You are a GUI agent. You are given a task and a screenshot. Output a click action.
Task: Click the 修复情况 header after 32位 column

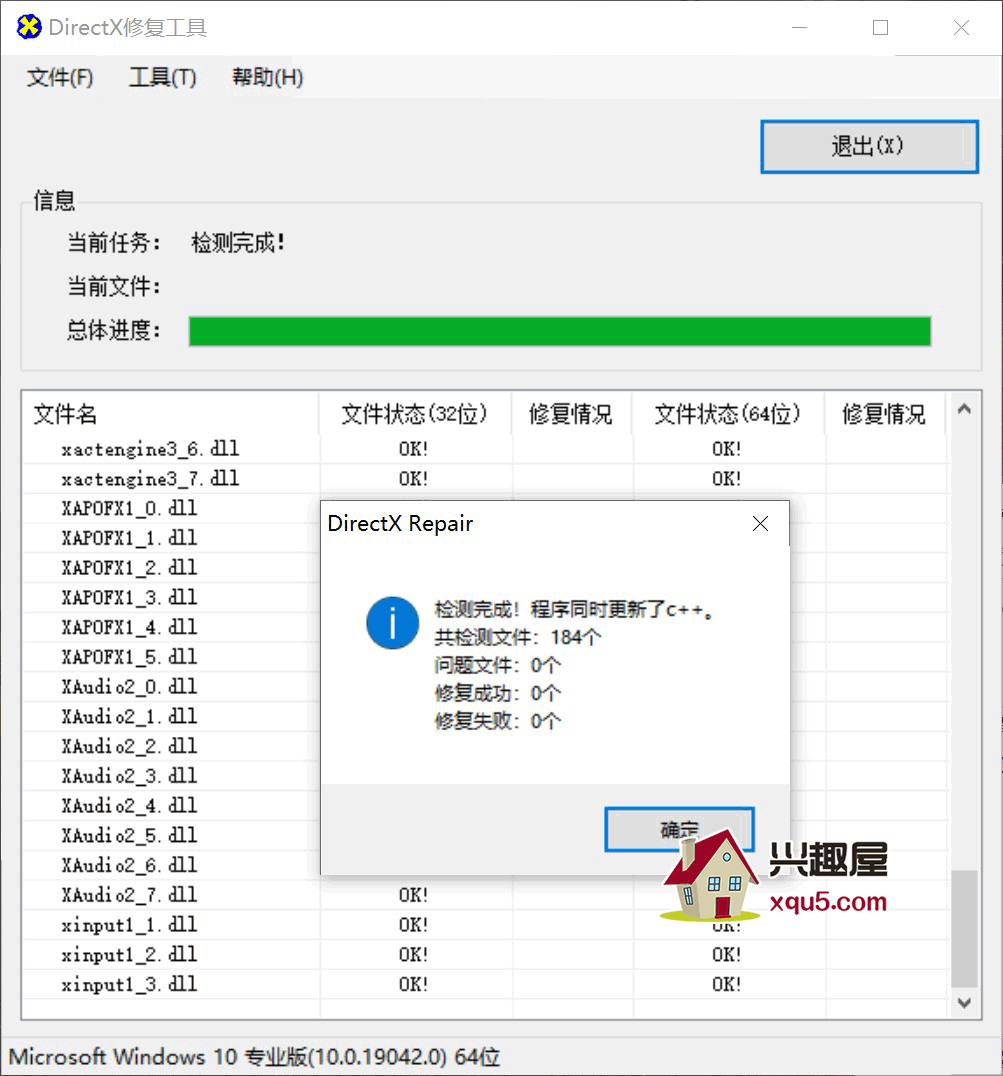[571, 414]
